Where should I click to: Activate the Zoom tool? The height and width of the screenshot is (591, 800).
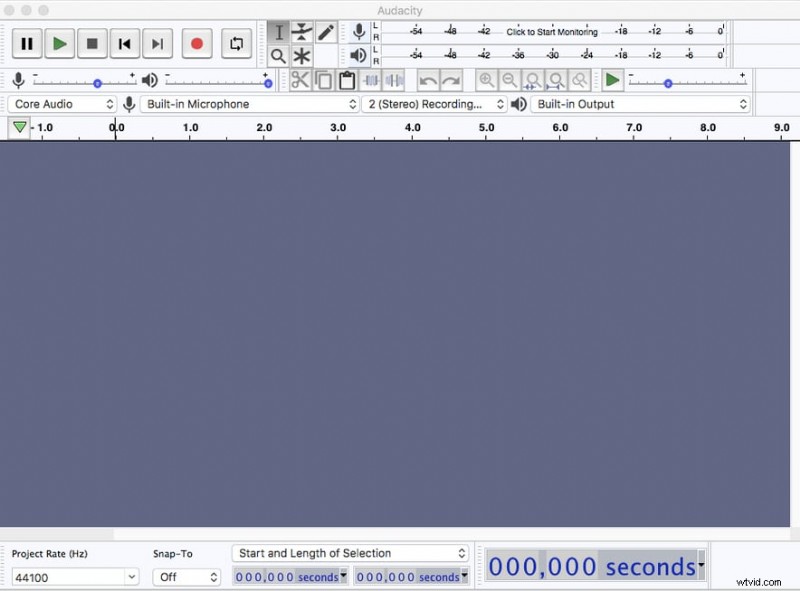(x=278, y=56)
